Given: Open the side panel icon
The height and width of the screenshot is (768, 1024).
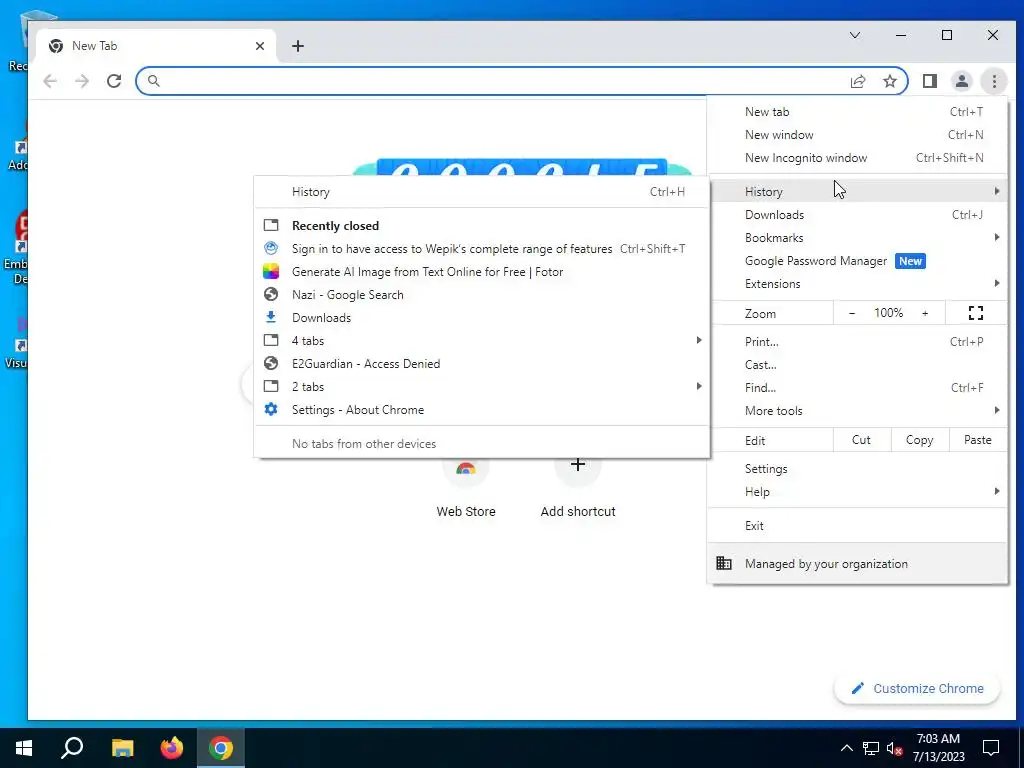Looking at the screenshot, I should pyautogui.click(x=930, y=81).
